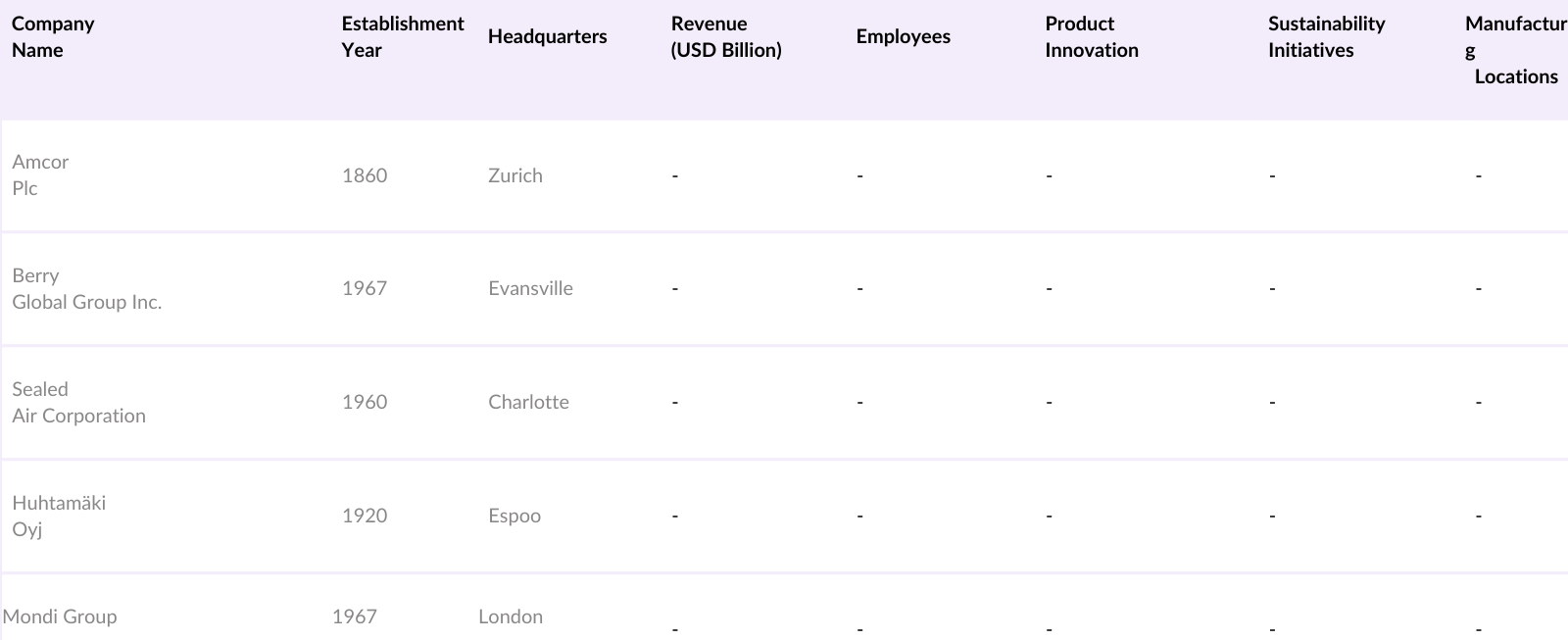
Task: Click the Headquarters column header
Action: (547, 37)
